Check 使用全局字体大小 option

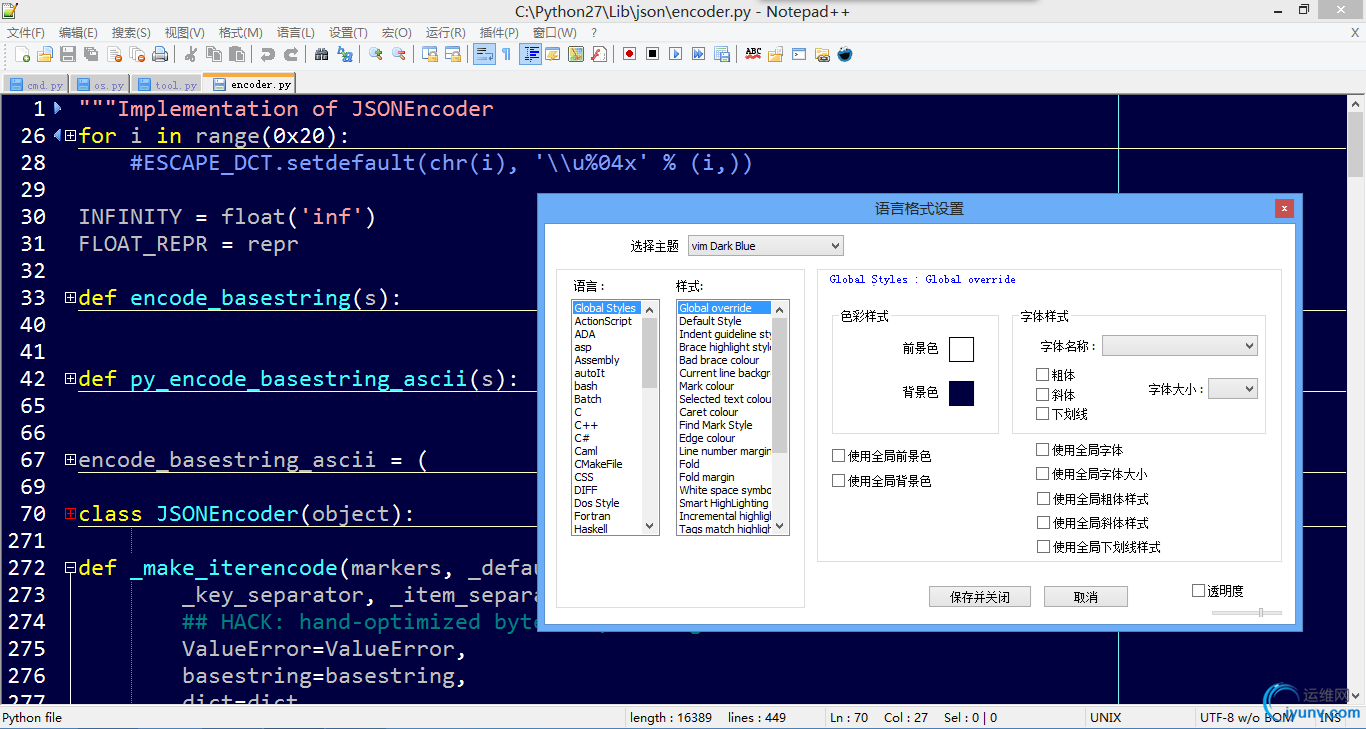(x=1043, y=474)
